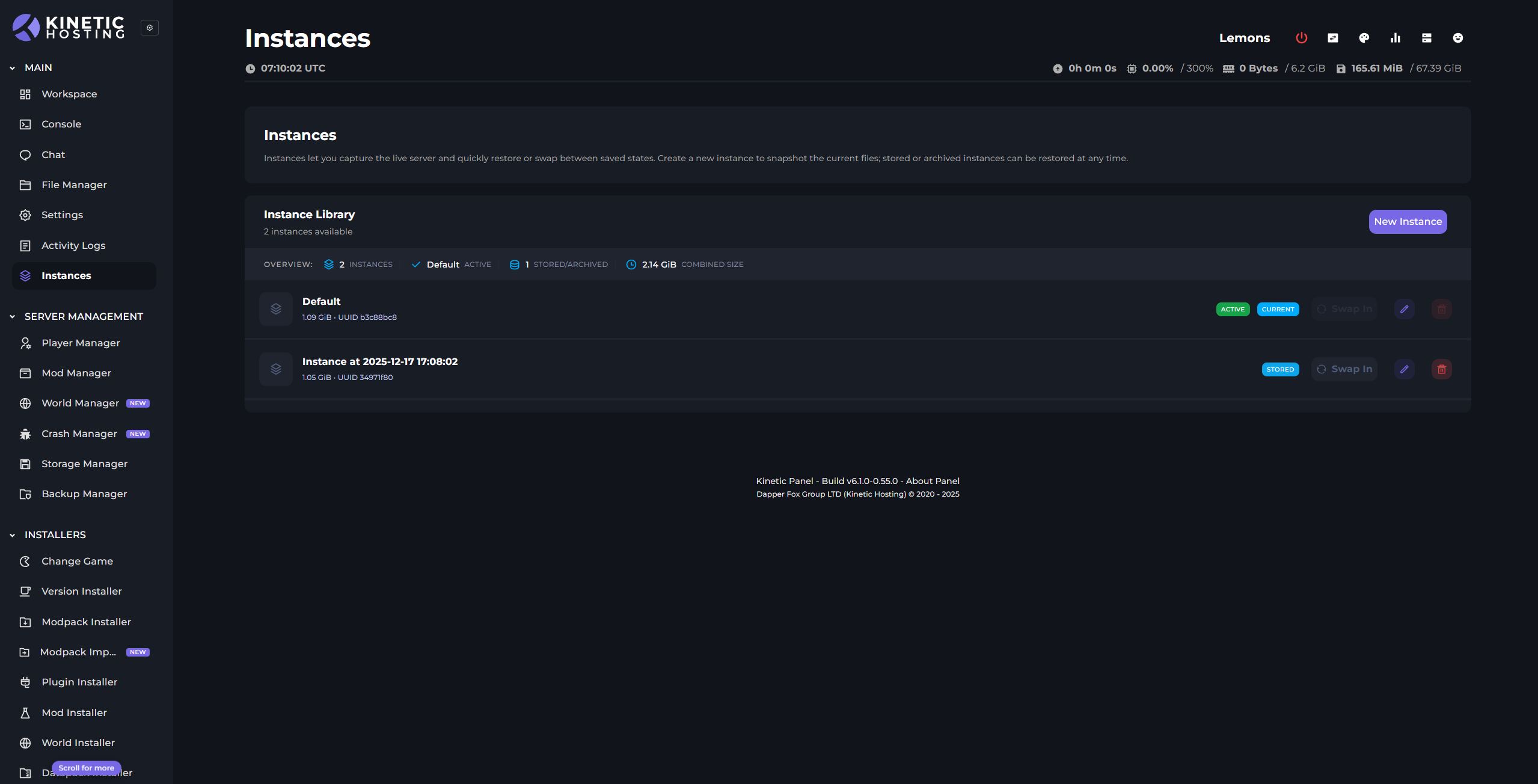
Task: Click the server rack icon in header
Action: point(1426,38)
